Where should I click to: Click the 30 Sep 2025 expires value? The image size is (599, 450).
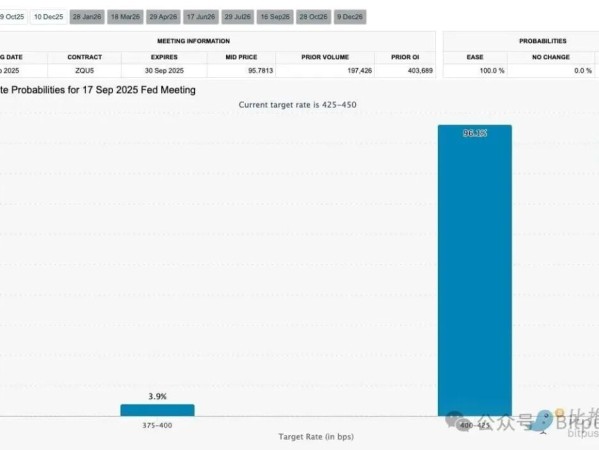164,71
